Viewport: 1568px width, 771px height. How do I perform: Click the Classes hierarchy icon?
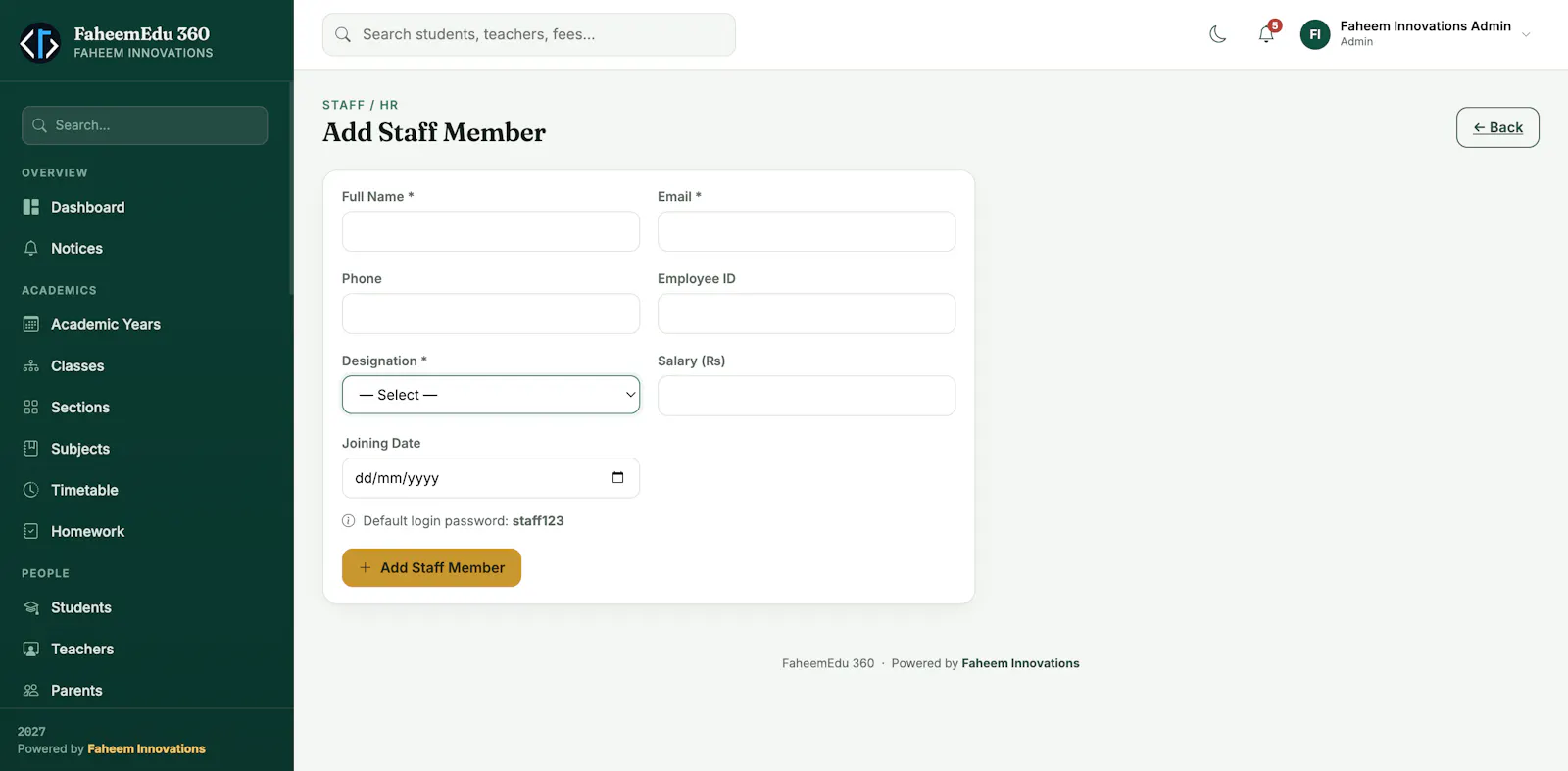coord(31,365)
